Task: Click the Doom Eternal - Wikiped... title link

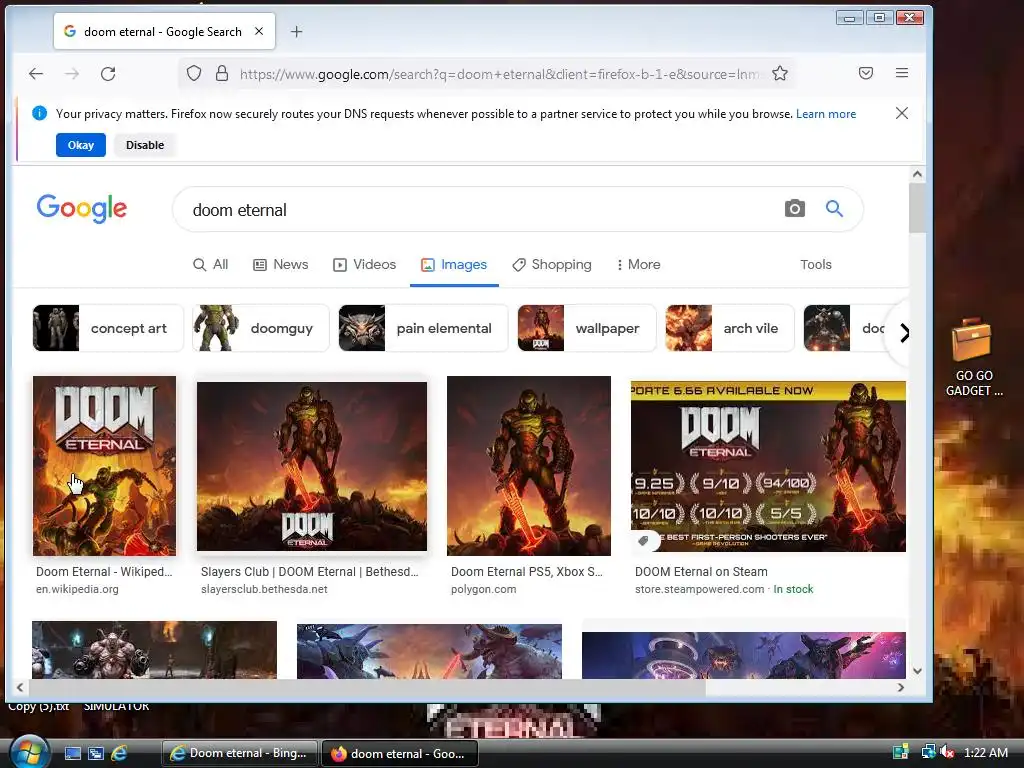Action: pyautogui.click(x=104, y=571)
